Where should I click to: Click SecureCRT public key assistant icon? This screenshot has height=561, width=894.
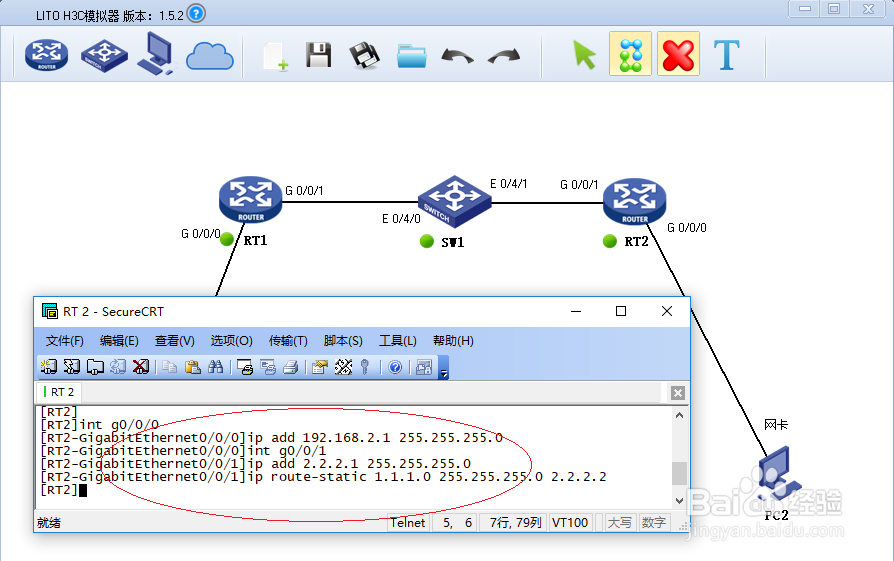click(x=365, y=367)
